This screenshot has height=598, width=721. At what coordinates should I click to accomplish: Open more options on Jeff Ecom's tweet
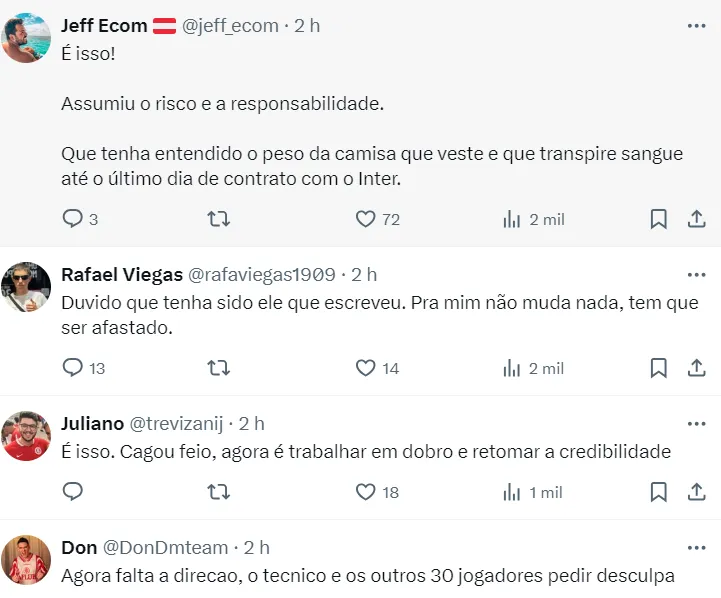click(696, 26)
